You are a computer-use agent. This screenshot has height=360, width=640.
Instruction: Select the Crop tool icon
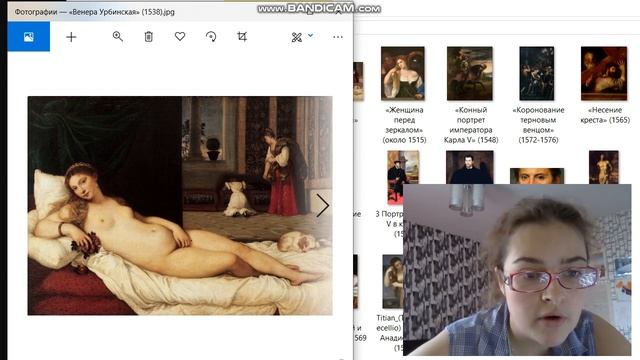(x=242, y=37)
